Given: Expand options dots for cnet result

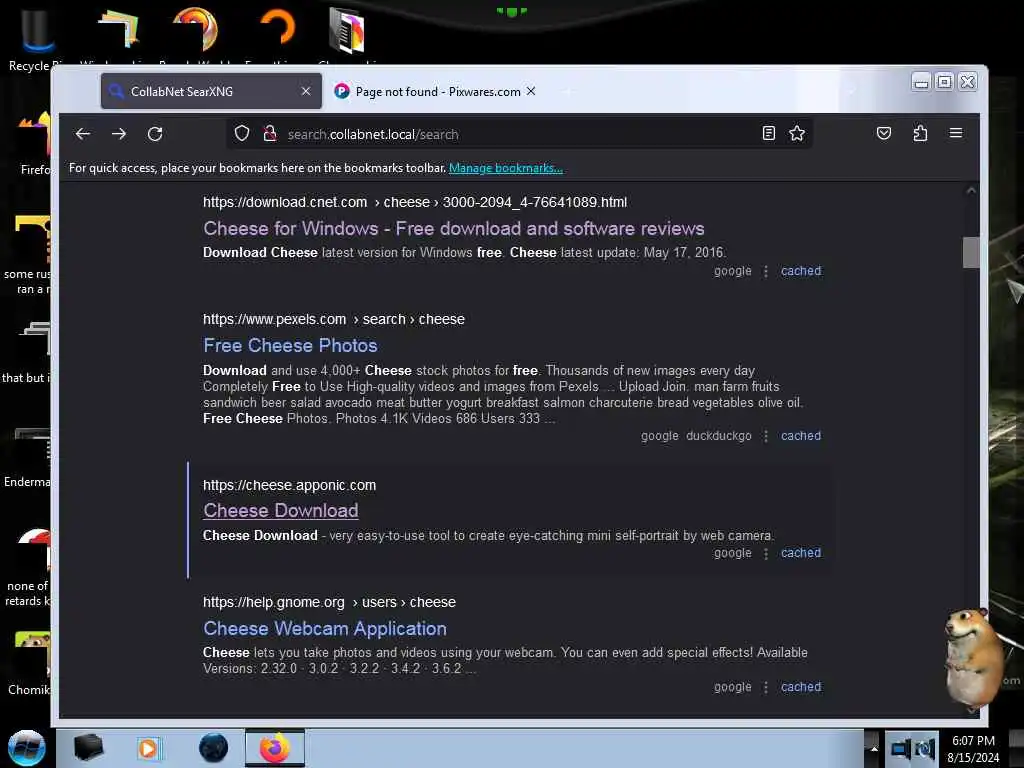Looking at the screenshot, I should (766, 271).
